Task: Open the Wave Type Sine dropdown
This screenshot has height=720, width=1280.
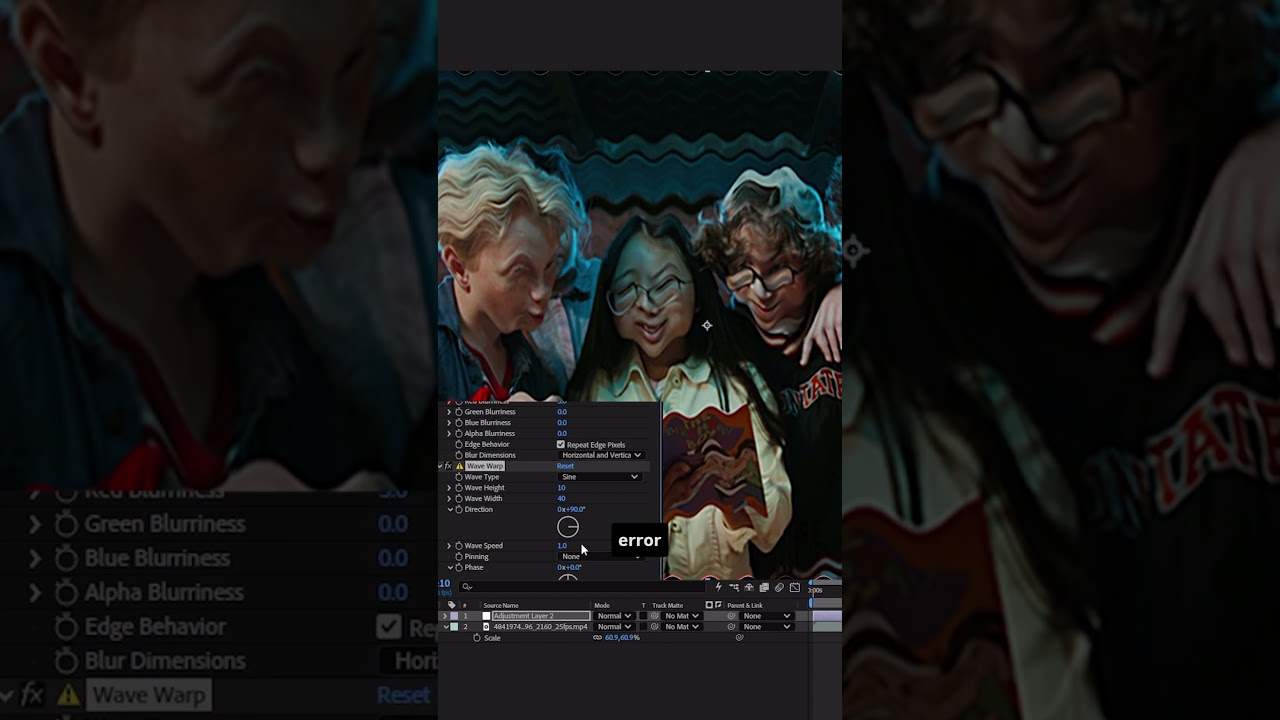Action: [x=599, y=477]
